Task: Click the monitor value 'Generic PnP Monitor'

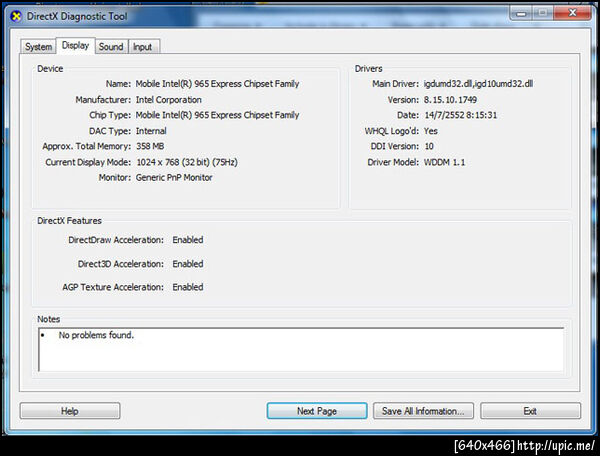Action: tap(174, 178)
